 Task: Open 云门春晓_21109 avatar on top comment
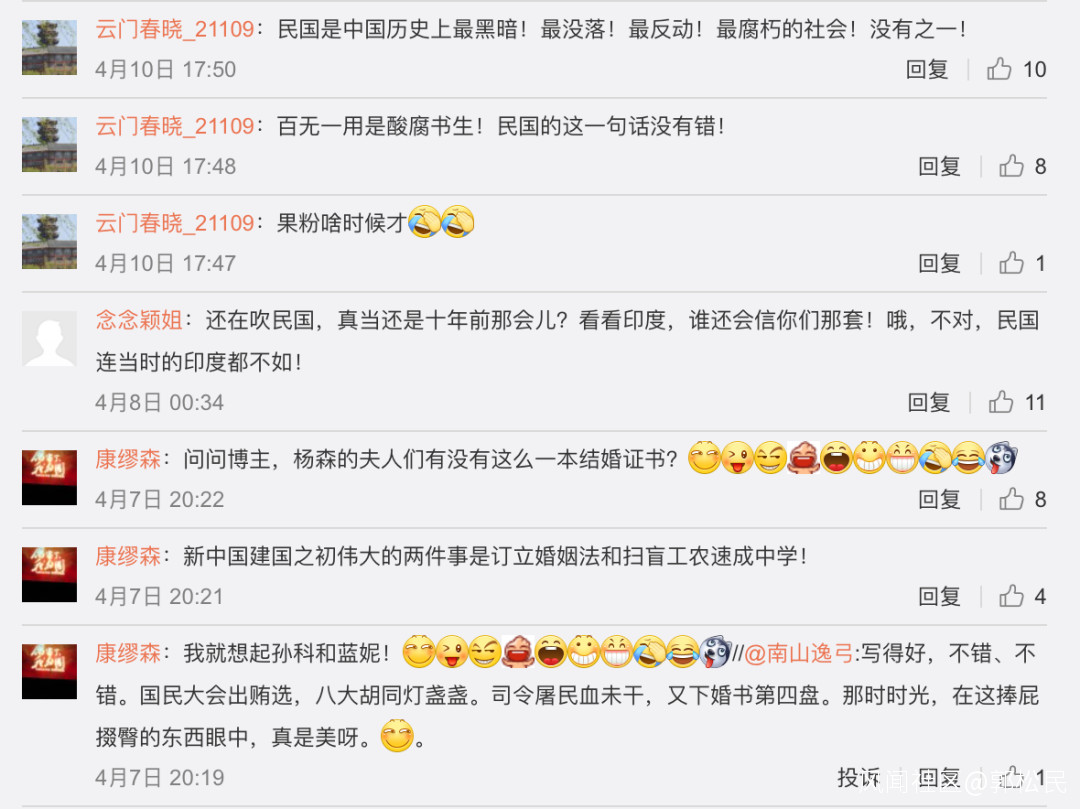tap(49, 48)
